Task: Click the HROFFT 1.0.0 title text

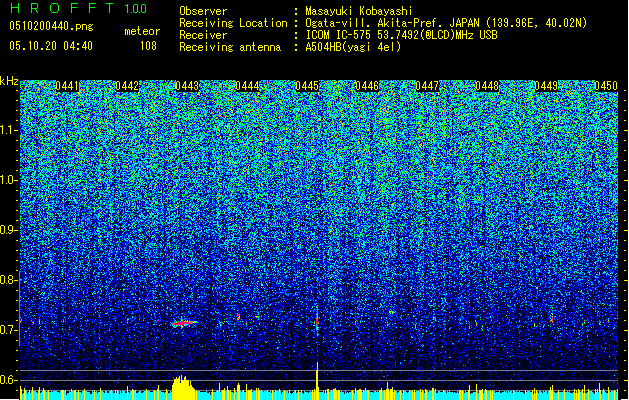Action: point(79,8)
